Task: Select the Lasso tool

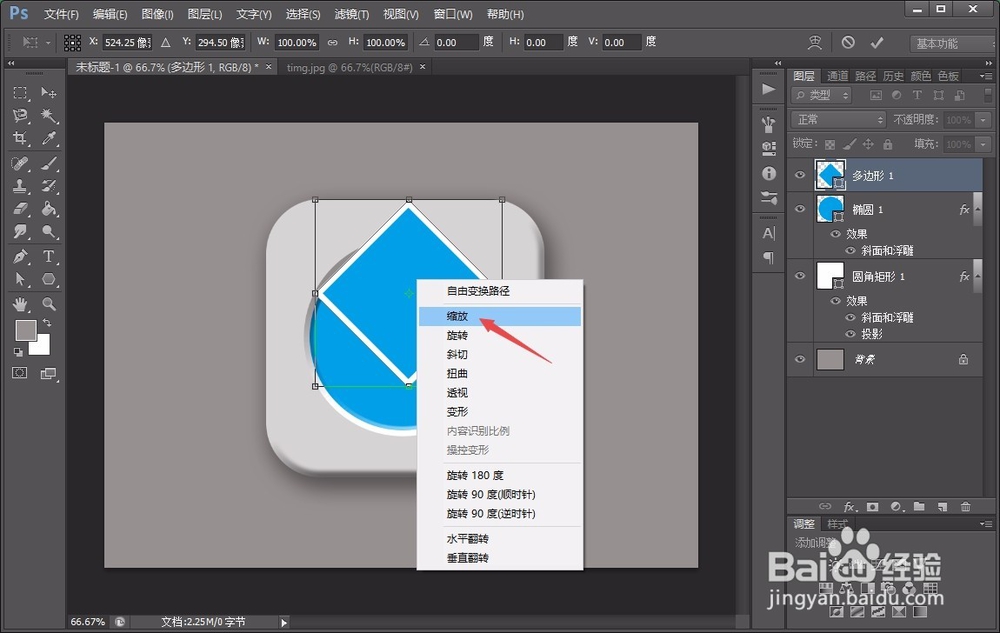Action: [20, 115]
